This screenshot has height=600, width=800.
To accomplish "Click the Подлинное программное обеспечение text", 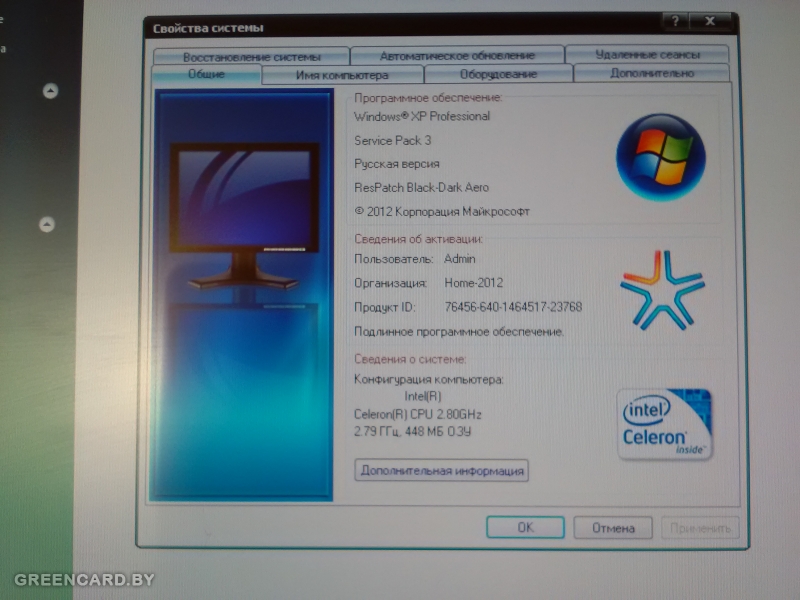I will click(459, 332).
